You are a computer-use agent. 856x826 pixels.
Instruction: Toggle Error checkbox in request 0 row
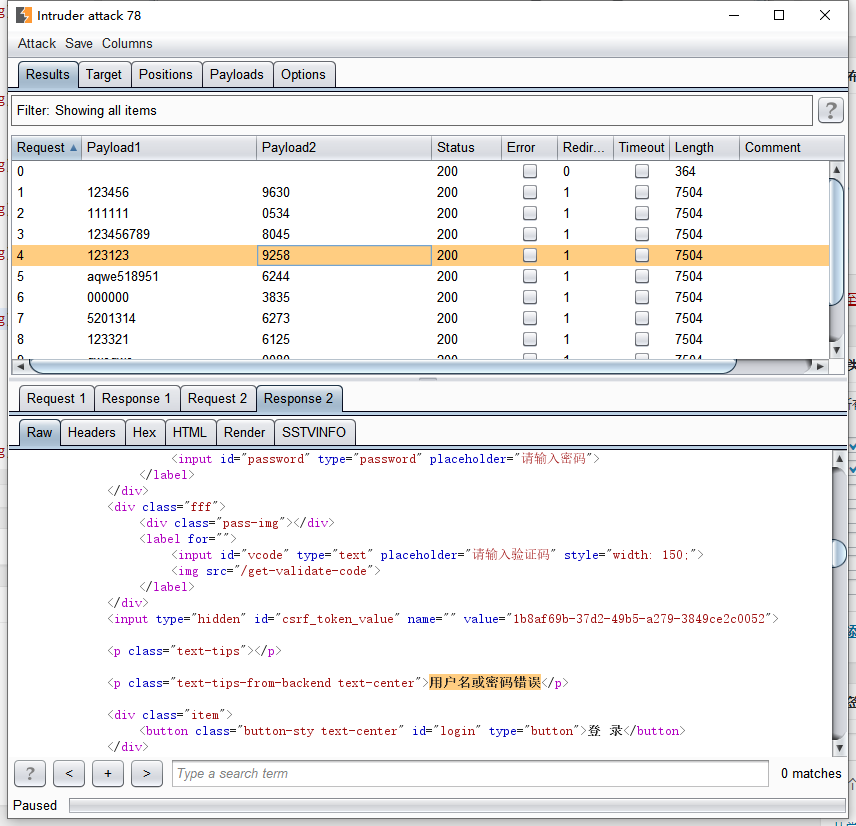pyautogui.click(x=530, y=171)
